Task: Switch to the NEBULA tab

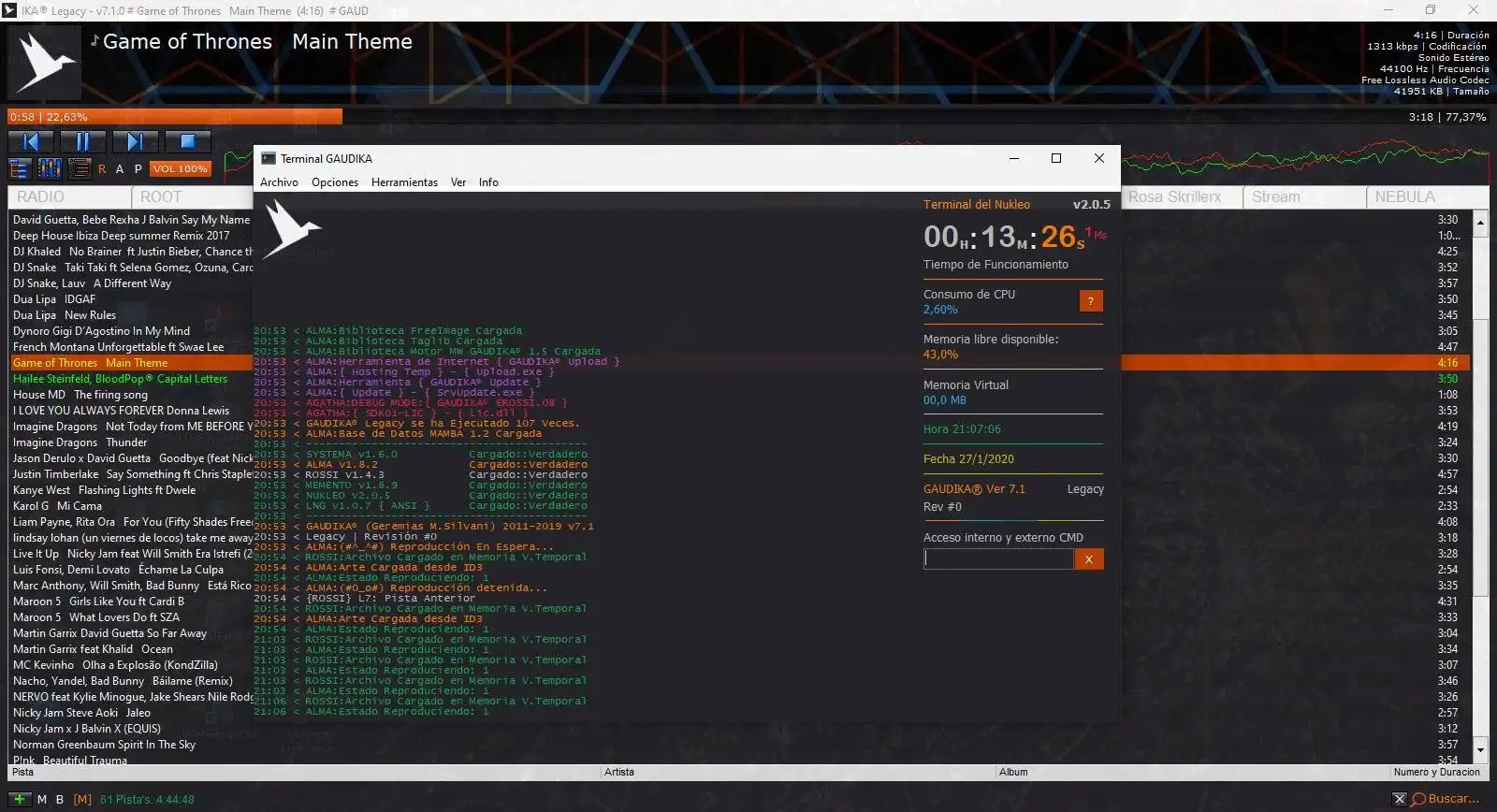Action: pyautogui.click(x=1427, y=196)
